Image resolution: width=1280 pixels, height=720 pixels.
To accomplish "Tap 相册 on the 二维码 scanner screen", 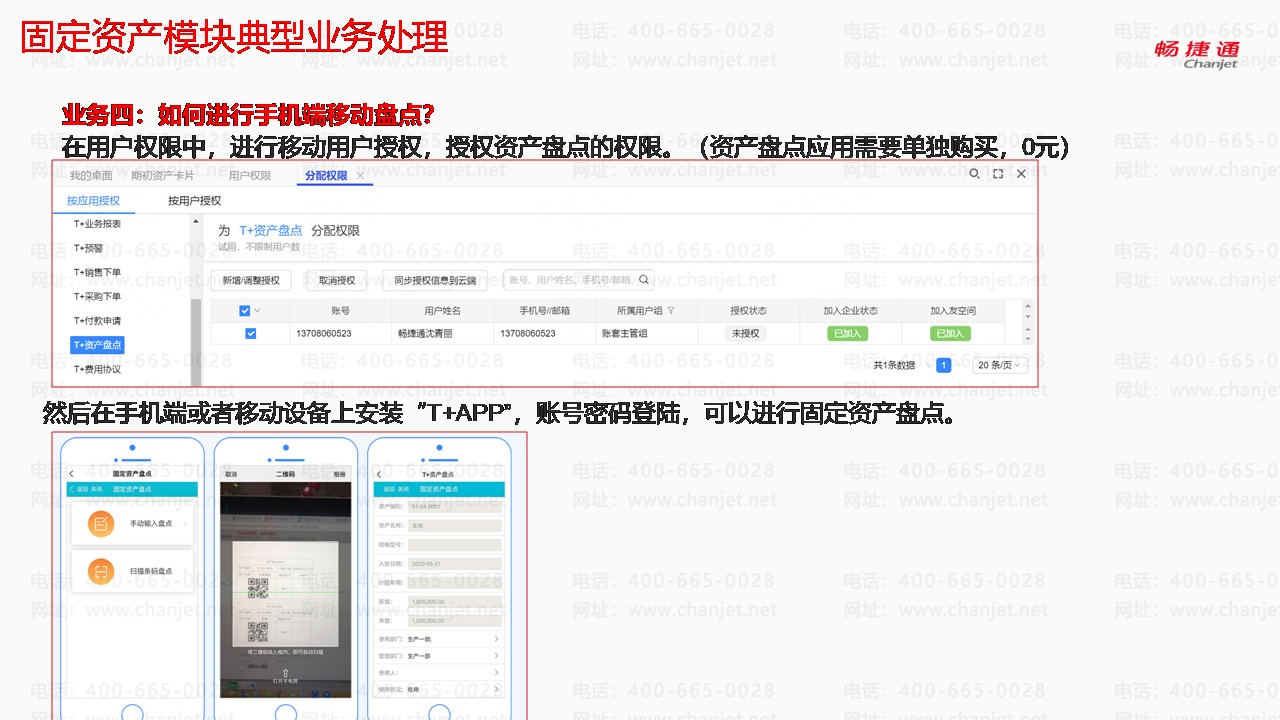I will coord(340,474).
